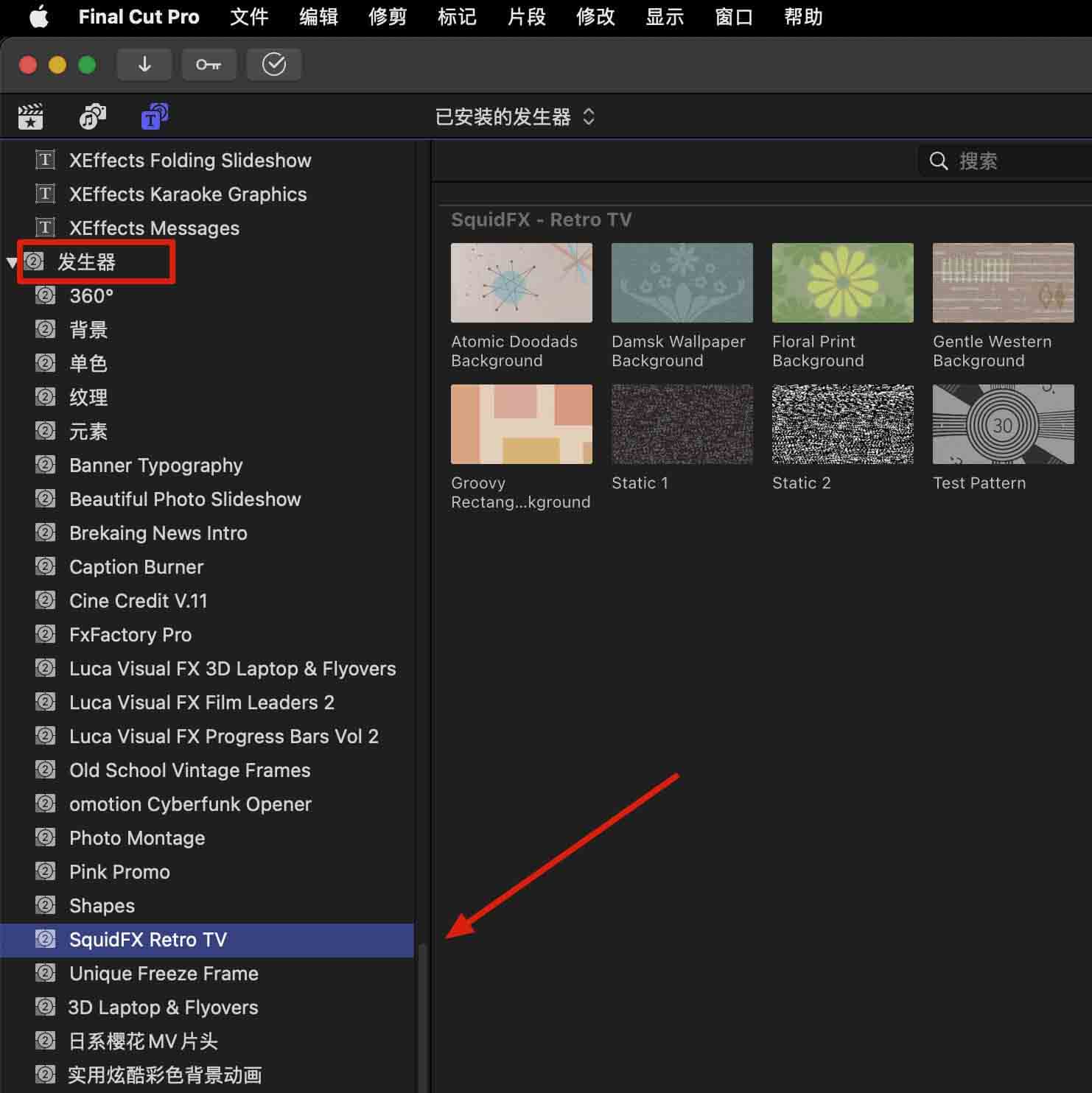Click into the 搜索 search field
Viewport: 1092px width, 1093px height.
(1017, 161)
